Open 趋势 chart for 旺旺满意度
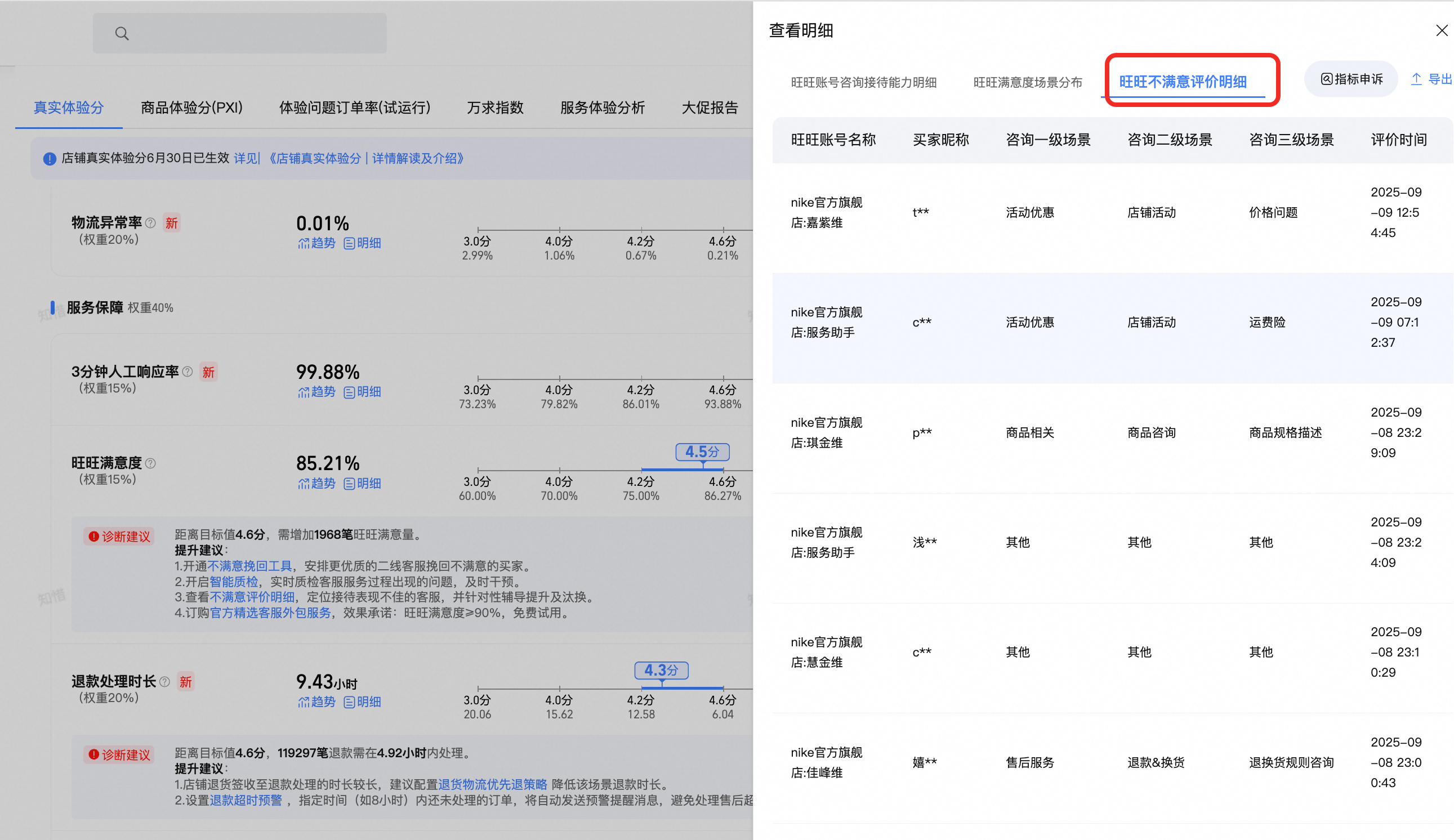This screenshot has height=840, width=1454. click(x=316, y=484)
